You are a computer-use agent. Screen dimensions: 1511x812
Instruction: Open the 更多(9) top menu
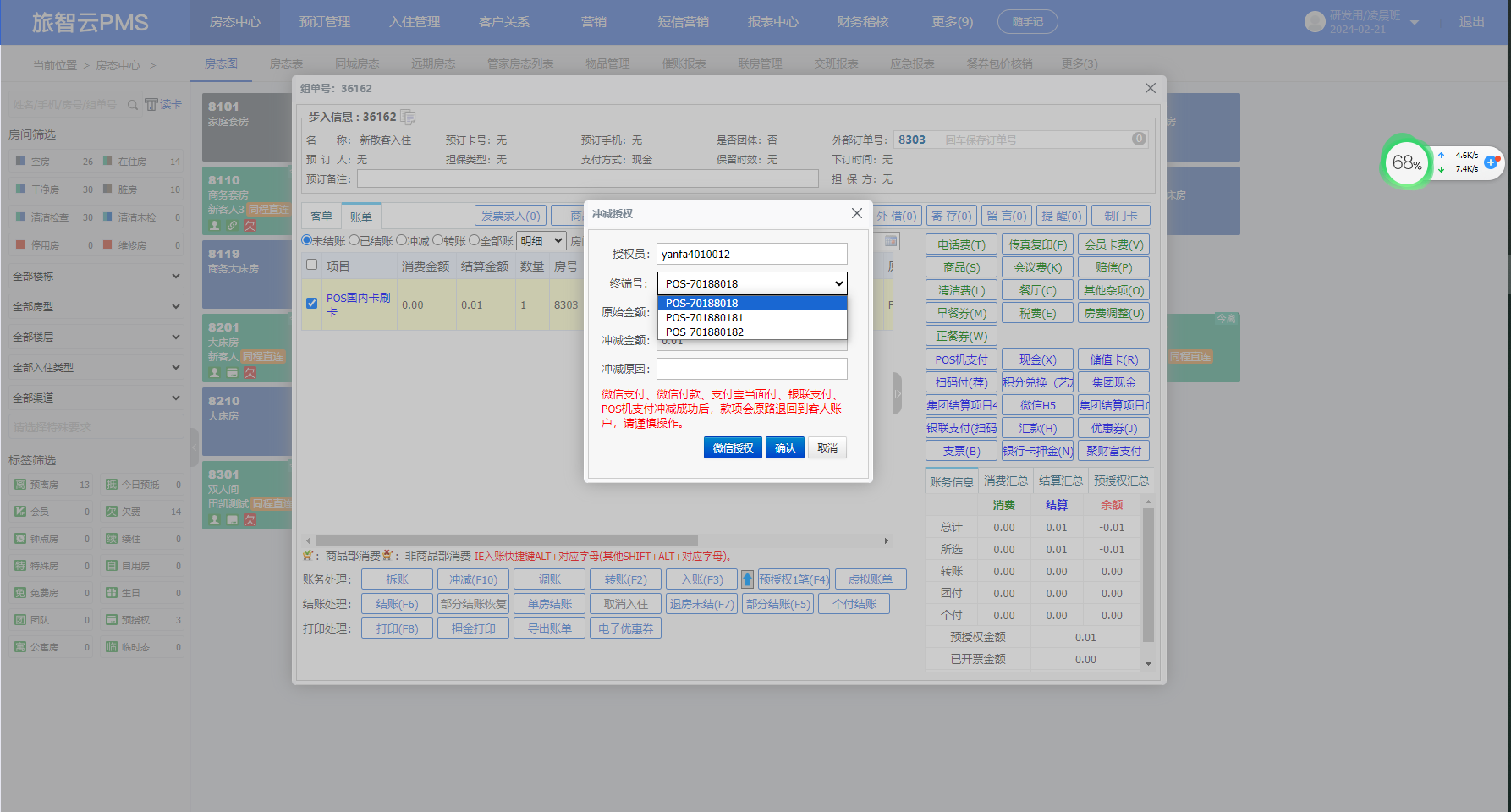952,22
